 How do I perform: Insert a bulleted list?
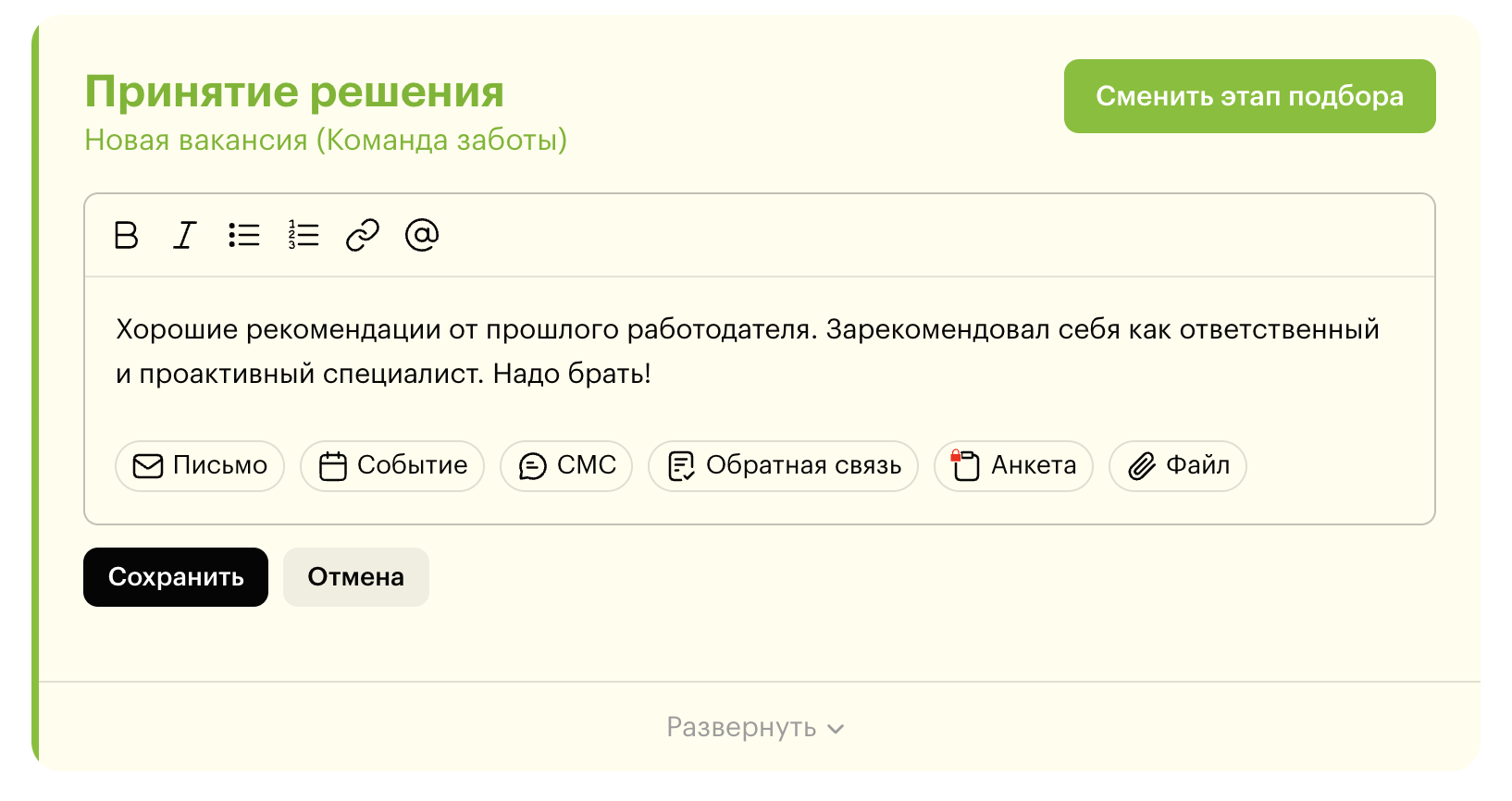[x=244, y=235]
